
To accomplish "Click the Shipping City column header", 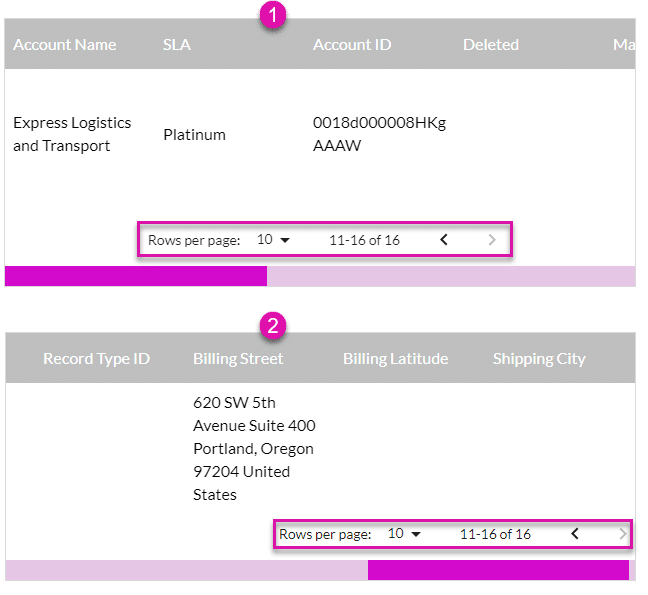I will point(539,359).
